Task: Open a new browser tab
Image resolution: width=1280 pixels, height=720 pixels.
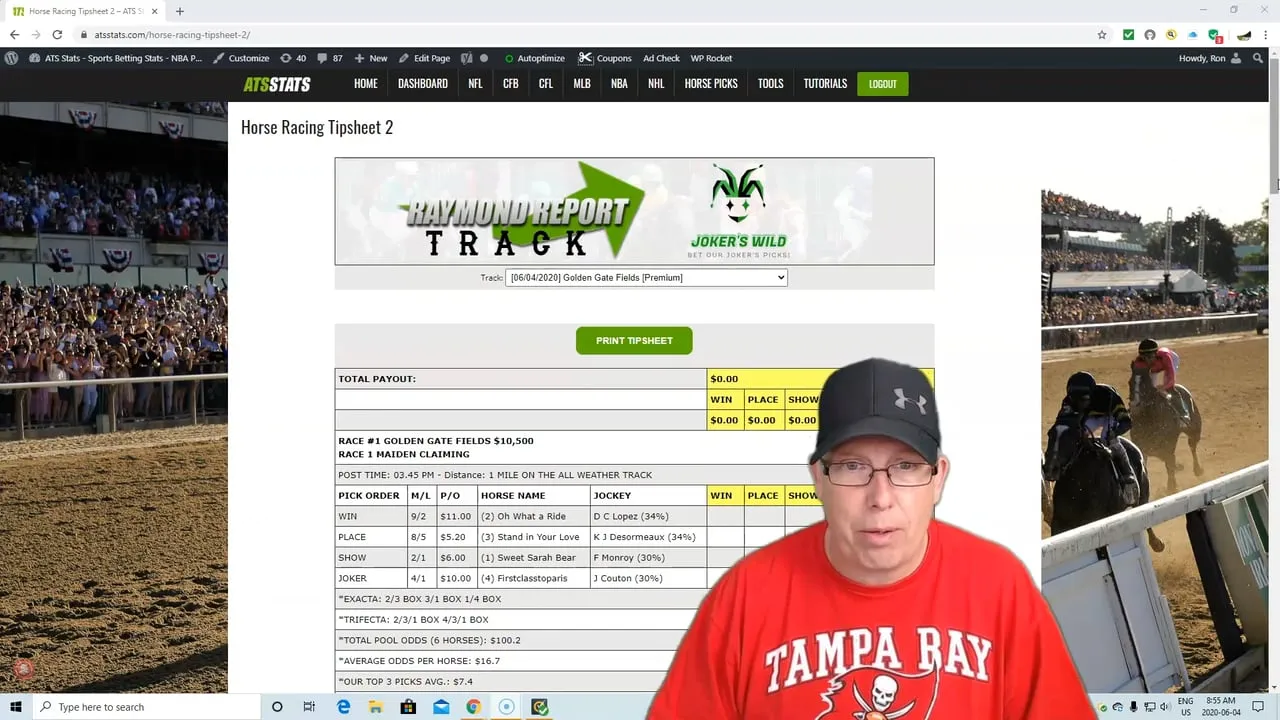Action: pos(180,11)
